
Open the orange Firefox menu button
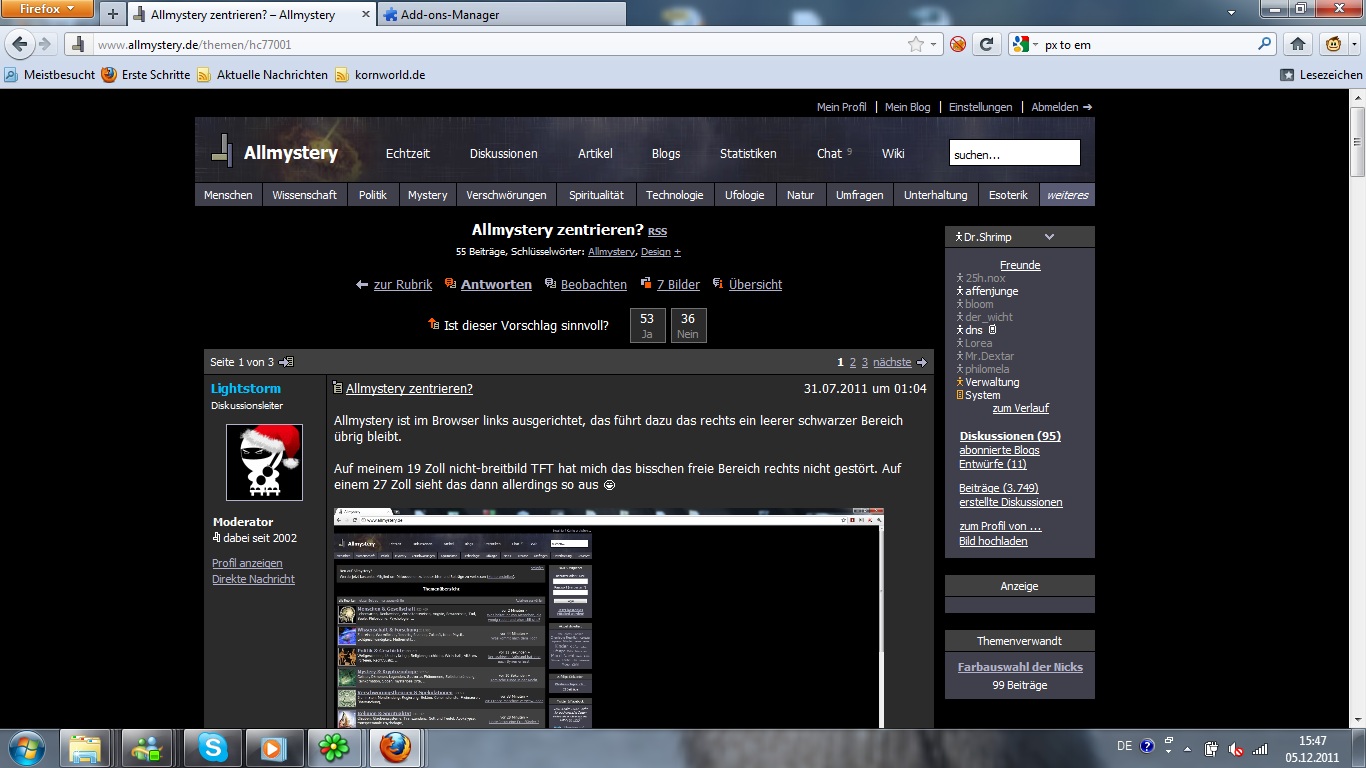click(x=47, y=9)
